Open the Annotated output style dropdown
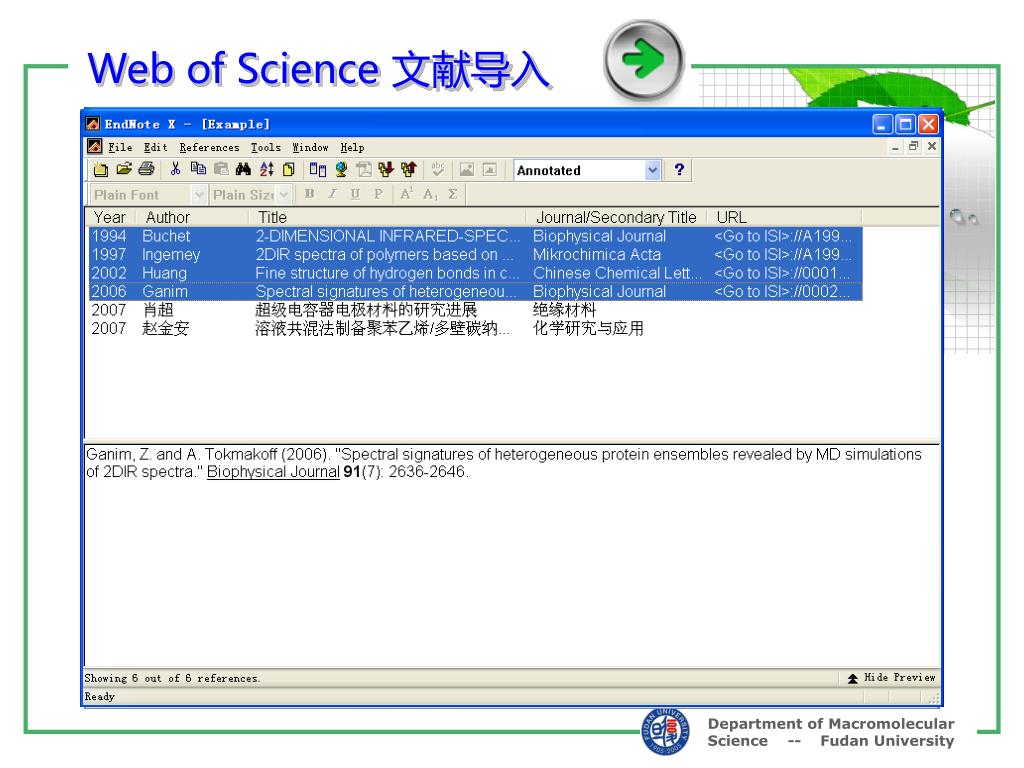 [x=652, y=170]
